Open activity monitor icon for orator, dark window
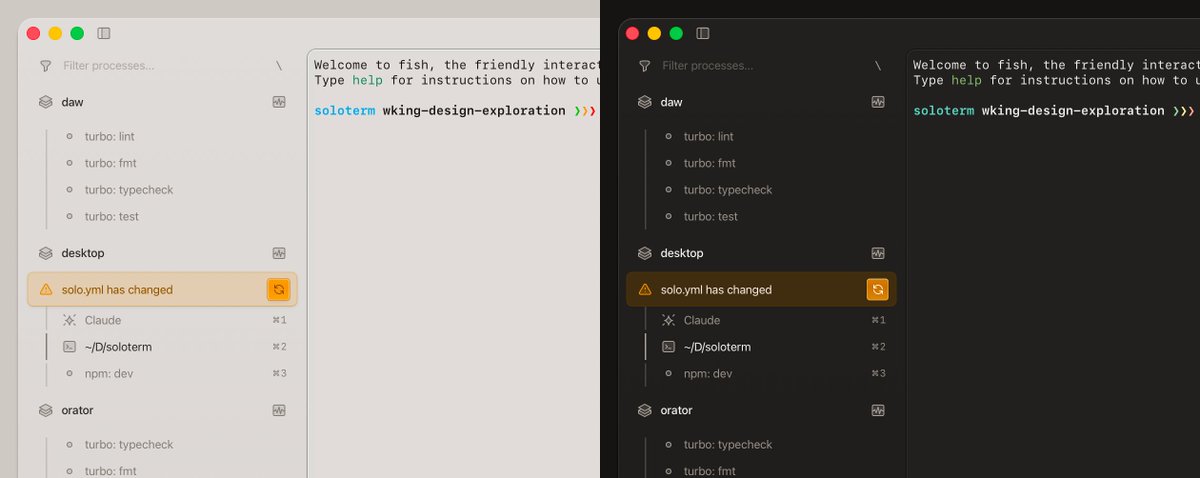1200x478 pixels. pyautogui.click(x=878, y=410)
